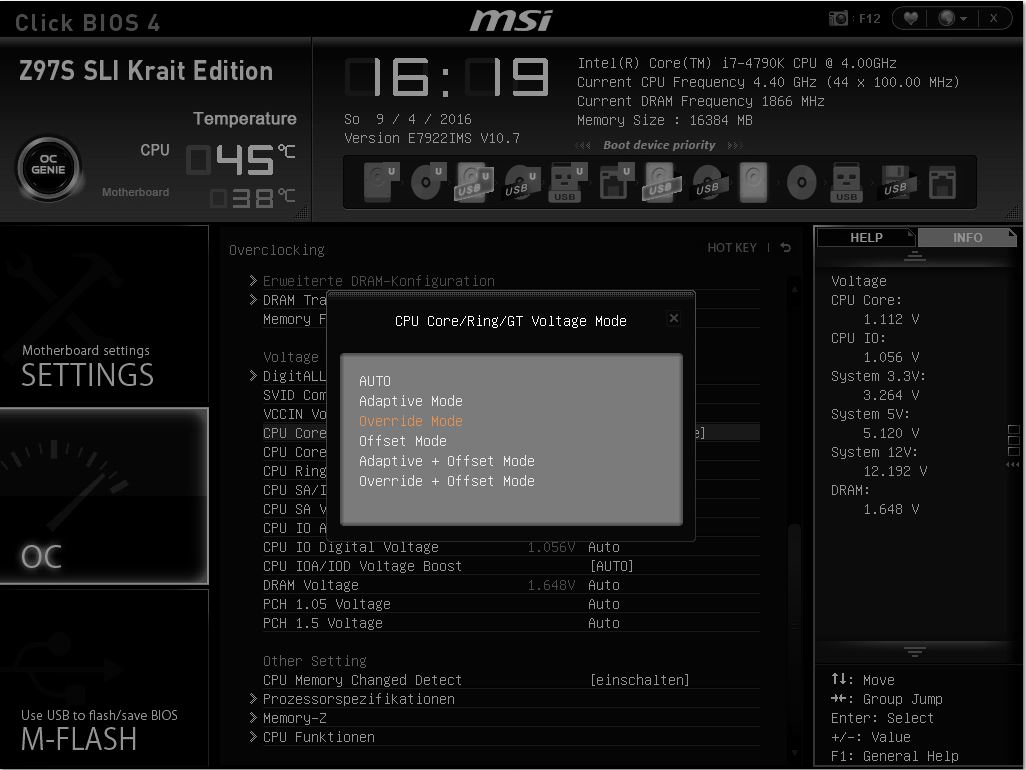
Task: Switch to the HELP tab
Action: click(x=866, y=237)
